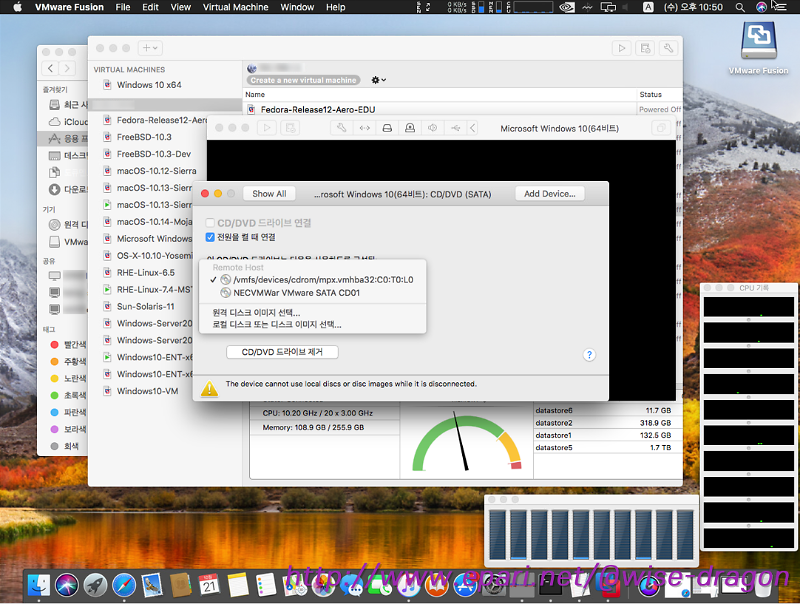Screen dimensions: 800x604
Task: Open Safari from the Dock
Action: pos(124,585)
